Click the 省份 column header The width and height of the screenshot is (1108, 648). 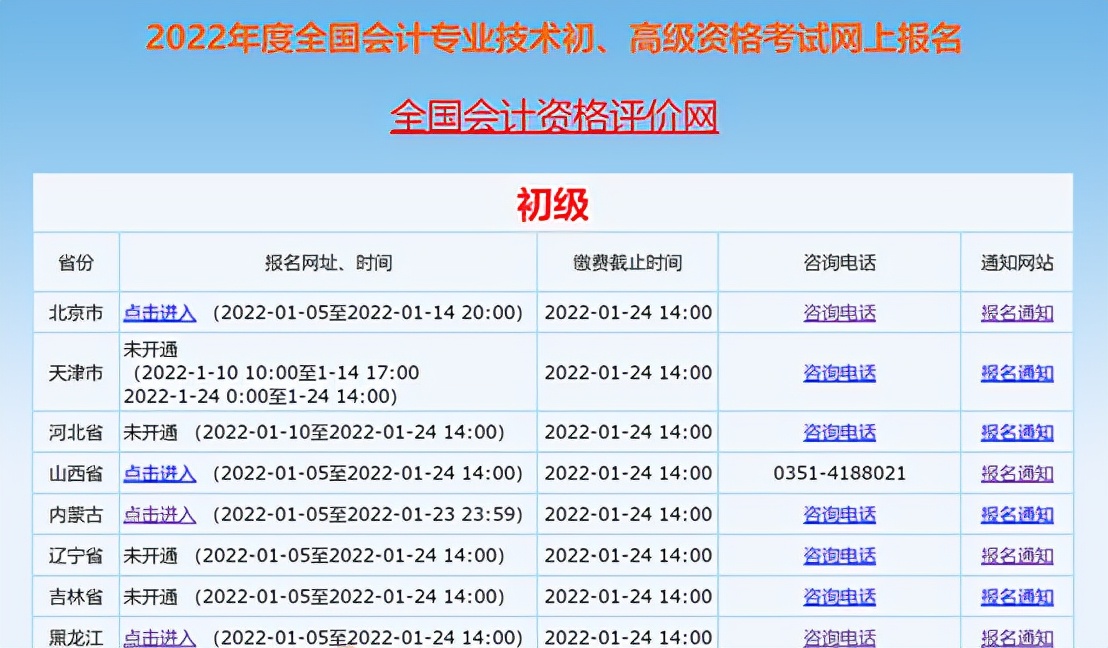tap(76, 262)
